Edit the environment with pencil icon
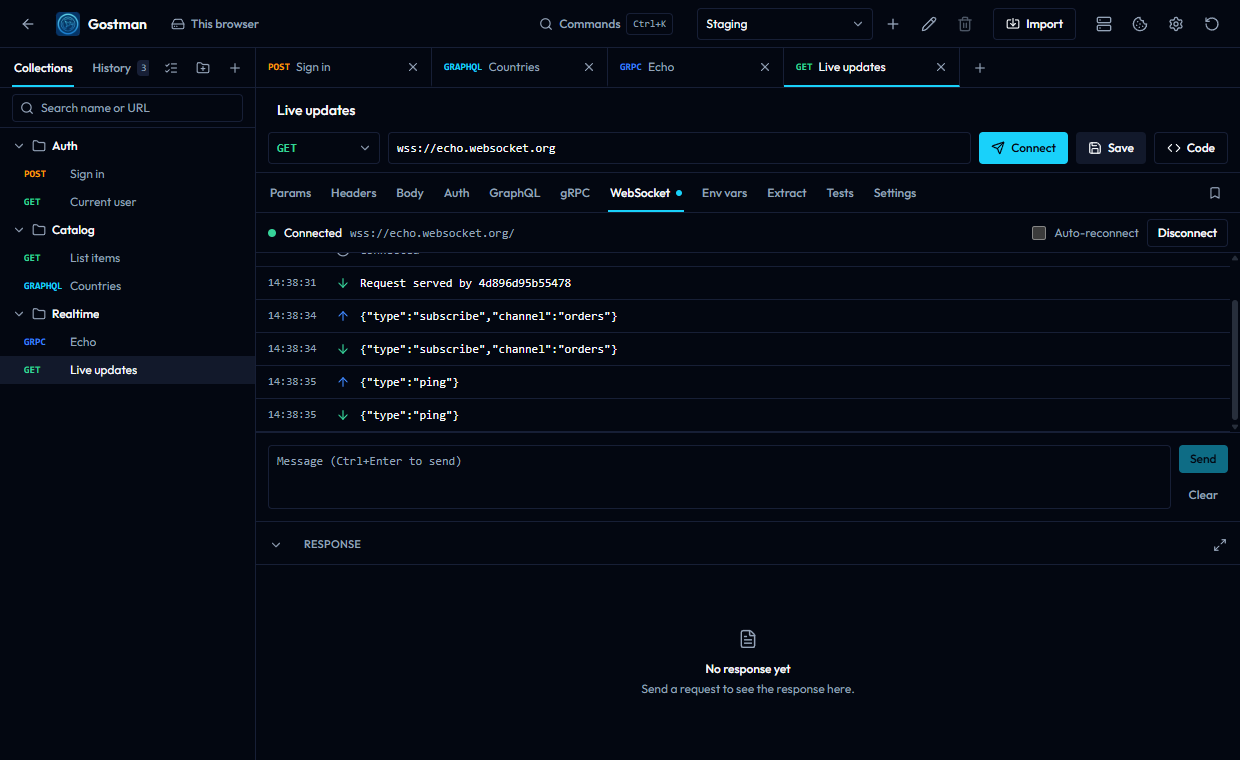The width and height of the screenshot is (1240, 760). (929, 24)
